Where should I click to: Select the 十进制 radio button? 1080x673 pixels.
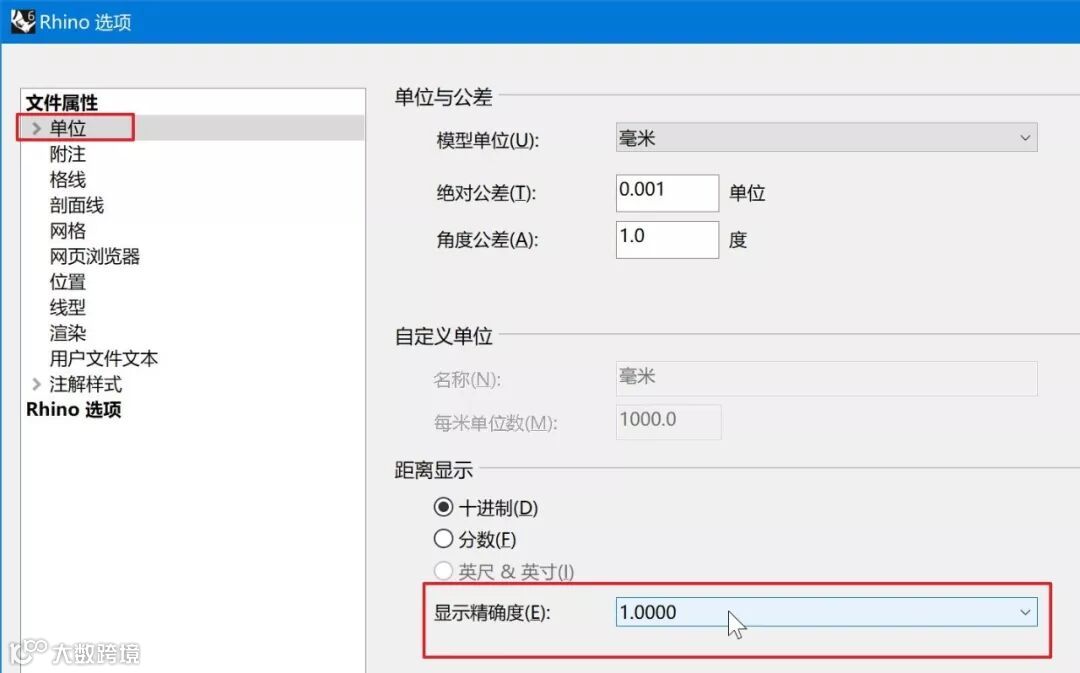click(x=444, y=508)
